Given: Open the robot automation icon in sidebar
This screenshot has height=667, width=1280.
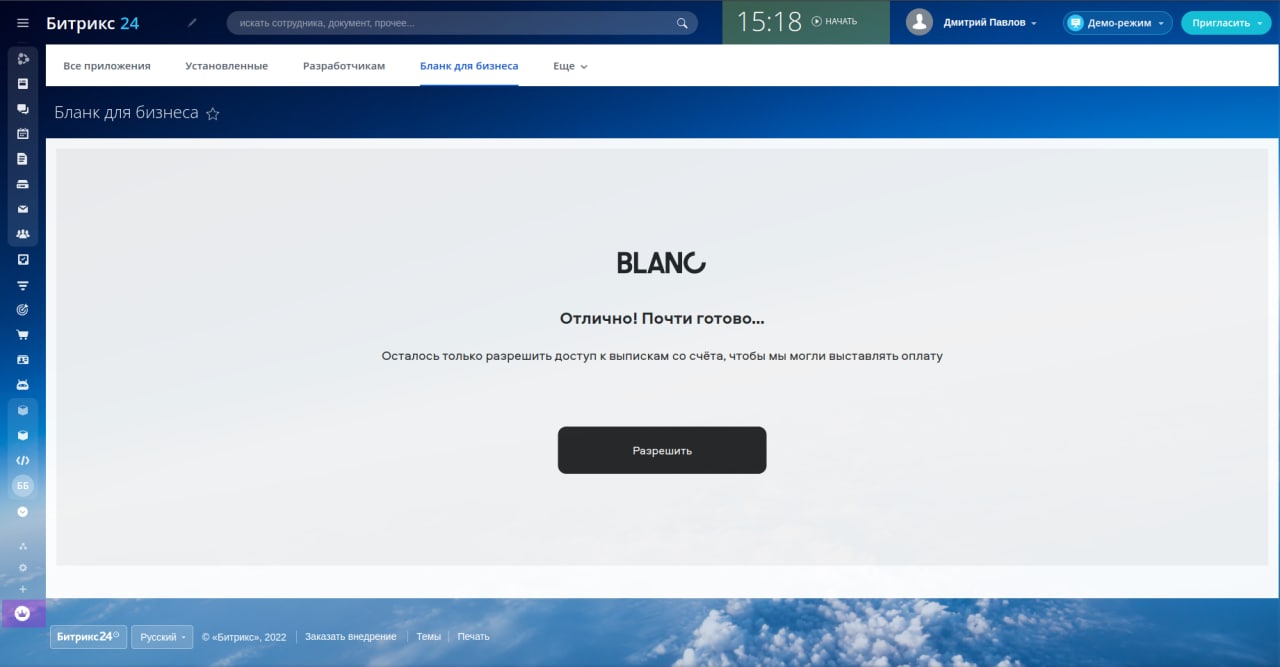Looking at the screenshot, I should point(23,385).
